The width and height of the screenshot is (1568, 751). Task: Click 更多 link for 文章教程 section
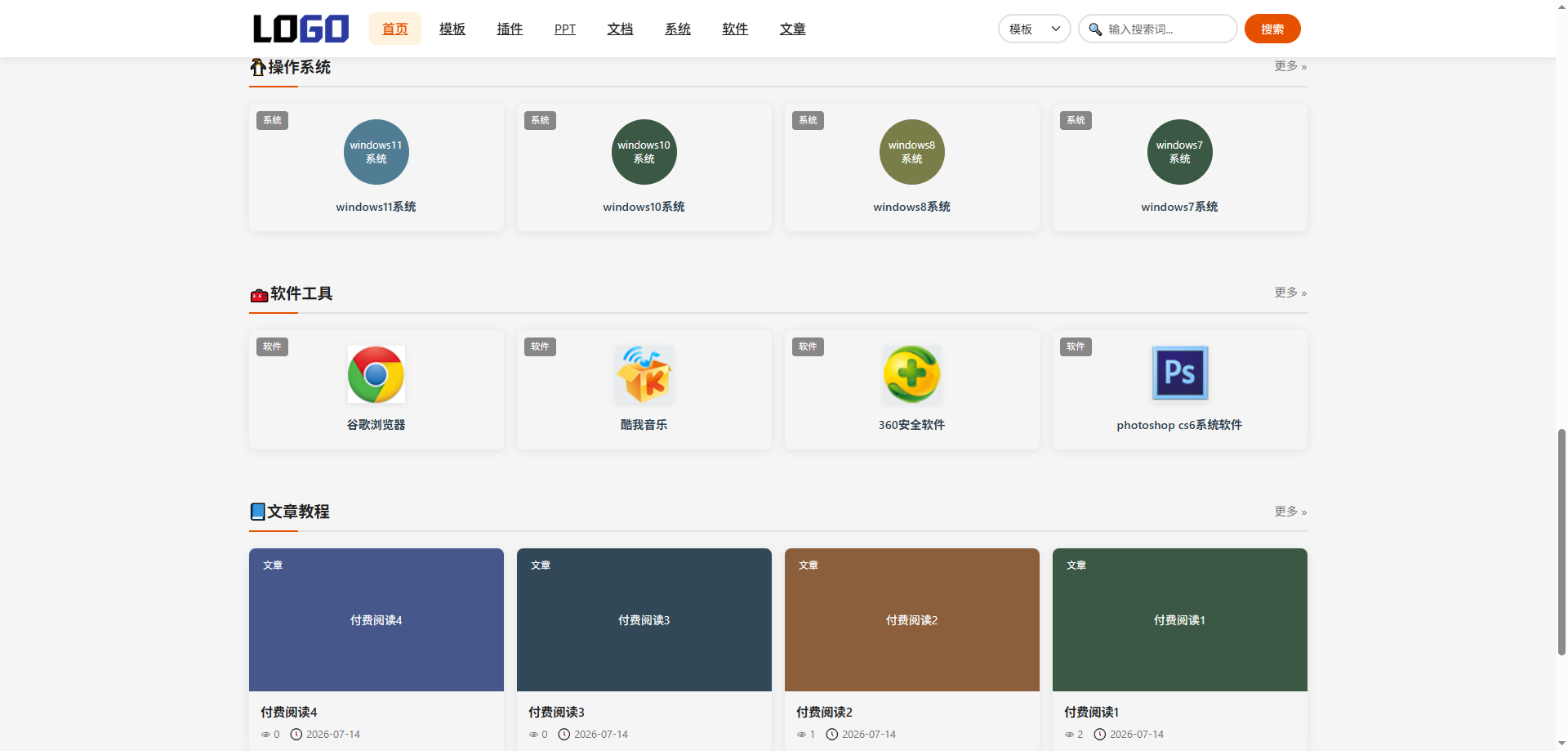(x=1290, y=512)
